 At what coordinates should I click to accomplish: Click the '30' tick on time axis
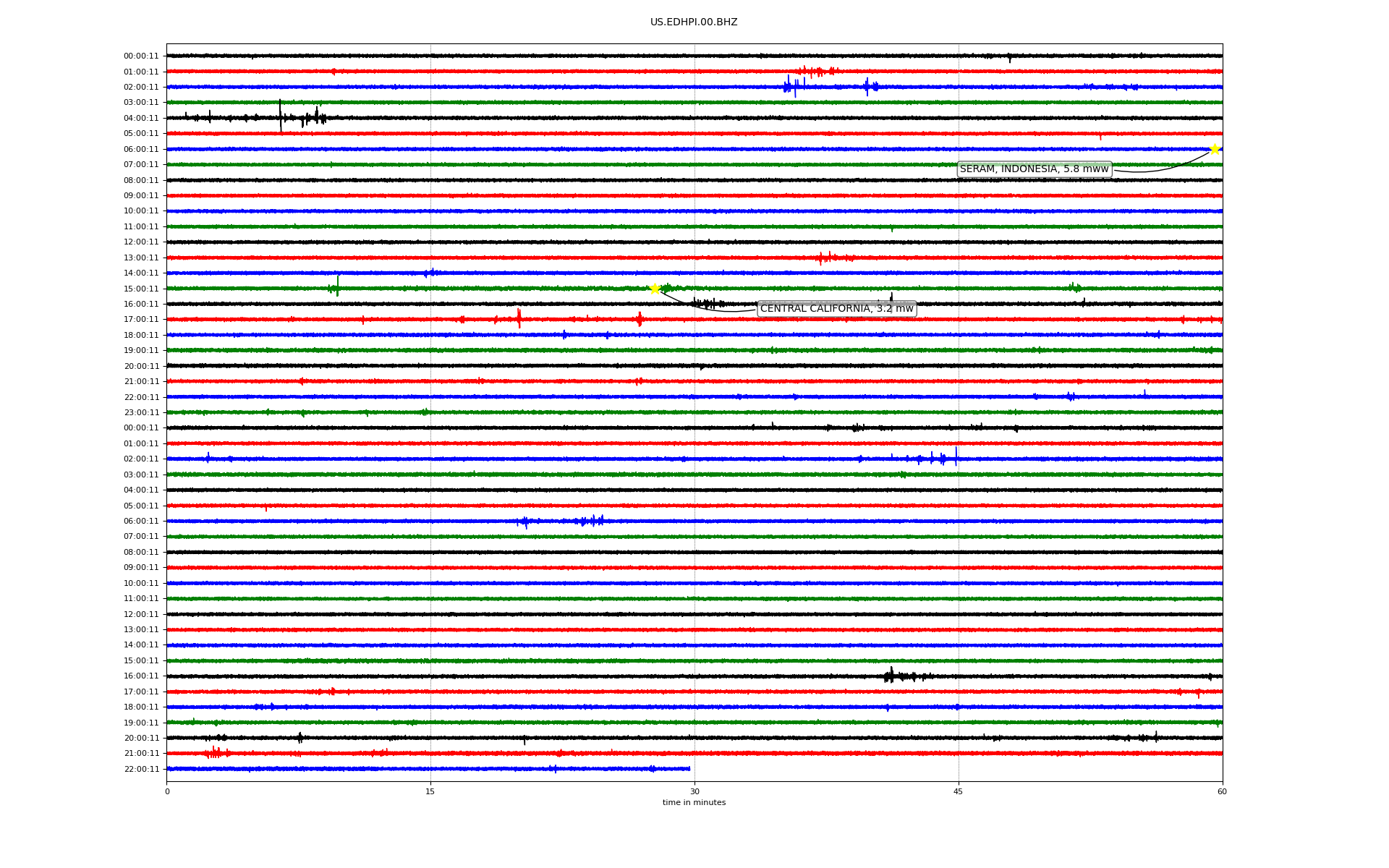694,791
